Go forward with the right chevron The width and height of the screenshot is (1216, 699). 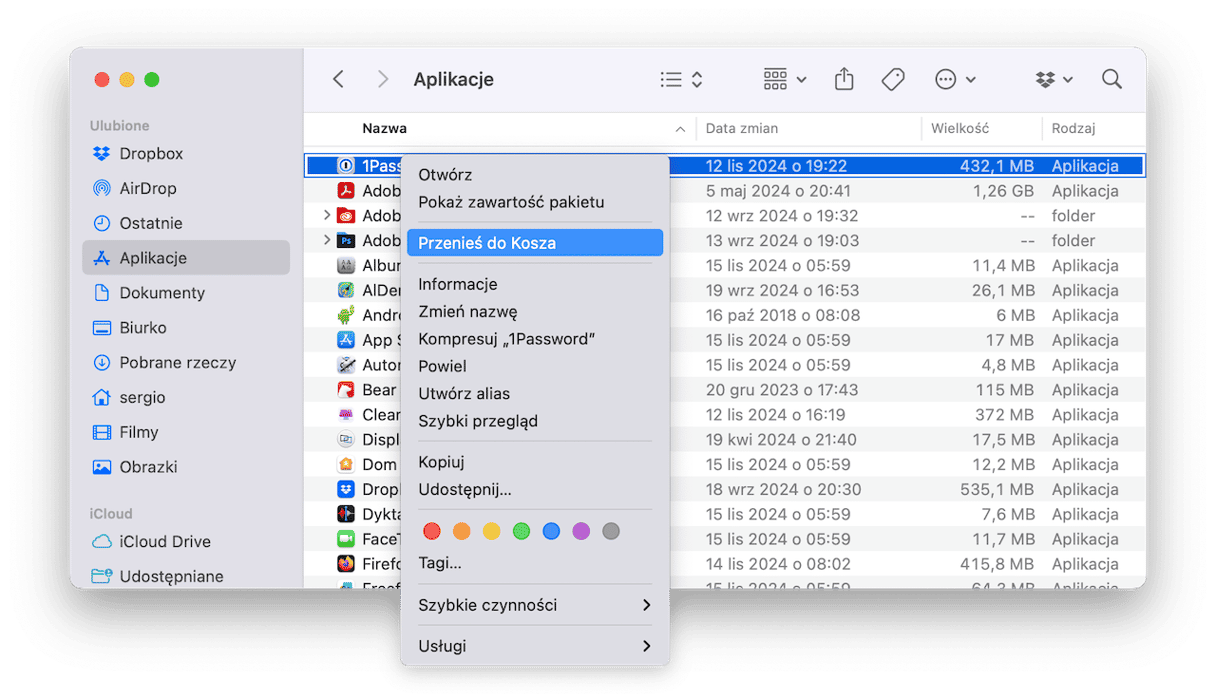[382, 79]
